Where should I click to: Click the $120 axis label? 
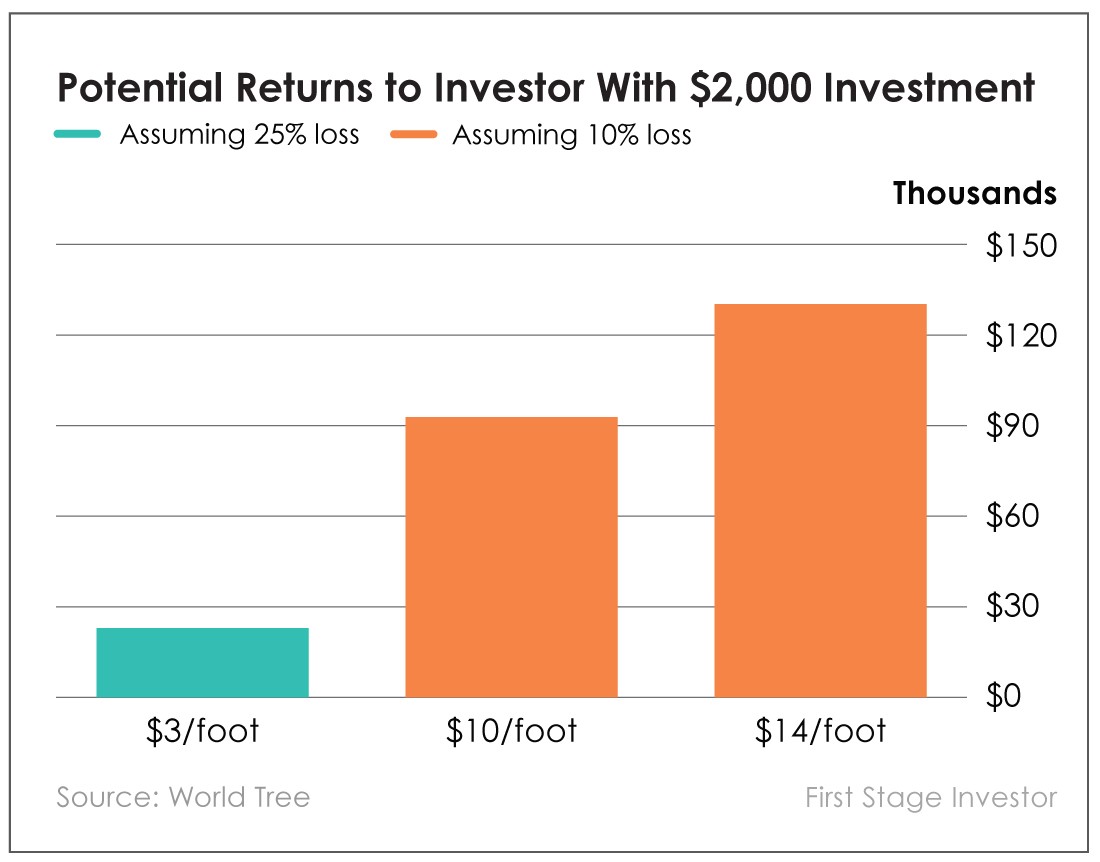1021,335
